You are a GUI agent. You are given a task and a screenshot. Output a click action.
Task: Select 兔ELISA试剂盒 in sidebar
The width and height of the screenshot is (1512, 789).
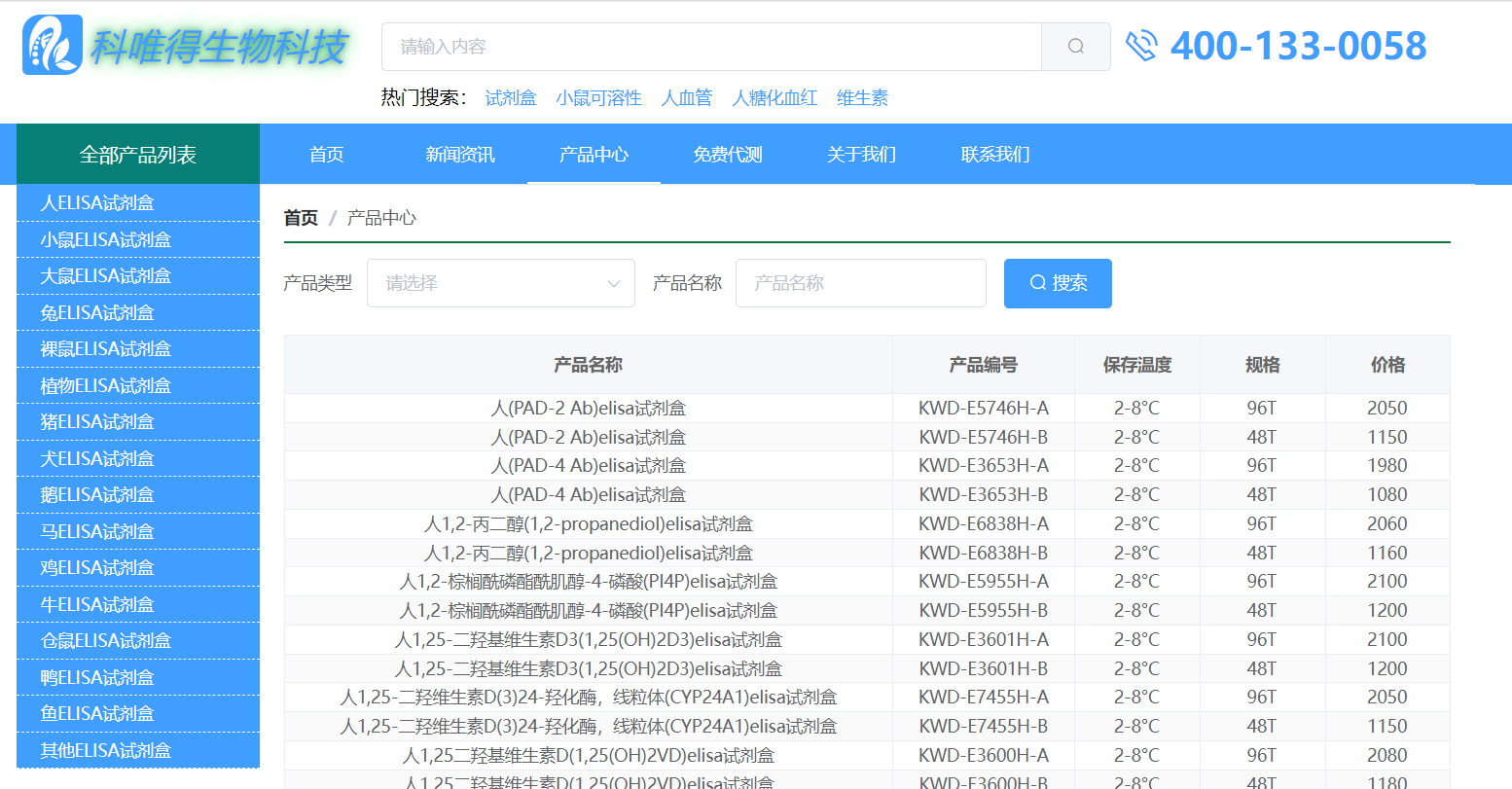point(138,312)
